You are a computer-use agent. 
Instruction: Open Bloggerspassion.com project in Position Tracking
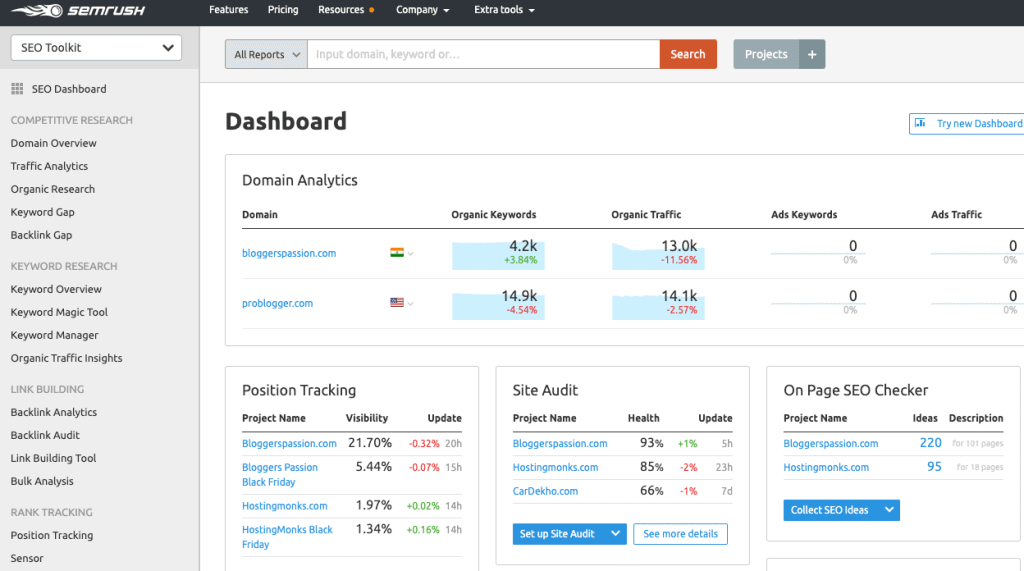coord(289,443)
